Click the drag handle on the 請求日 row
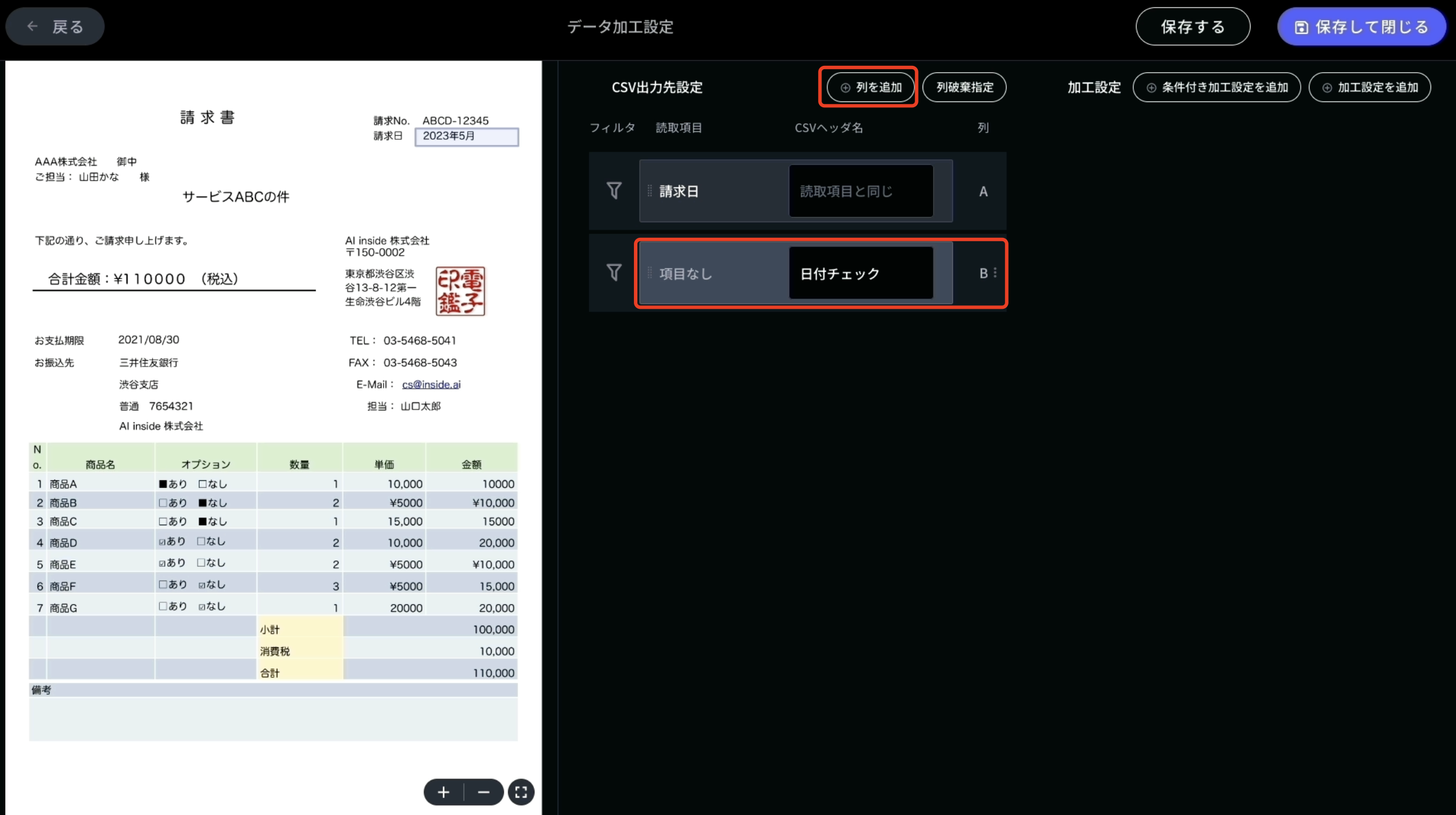The width and height of the screenshot is (1456, 815). [x=649, y=190]
